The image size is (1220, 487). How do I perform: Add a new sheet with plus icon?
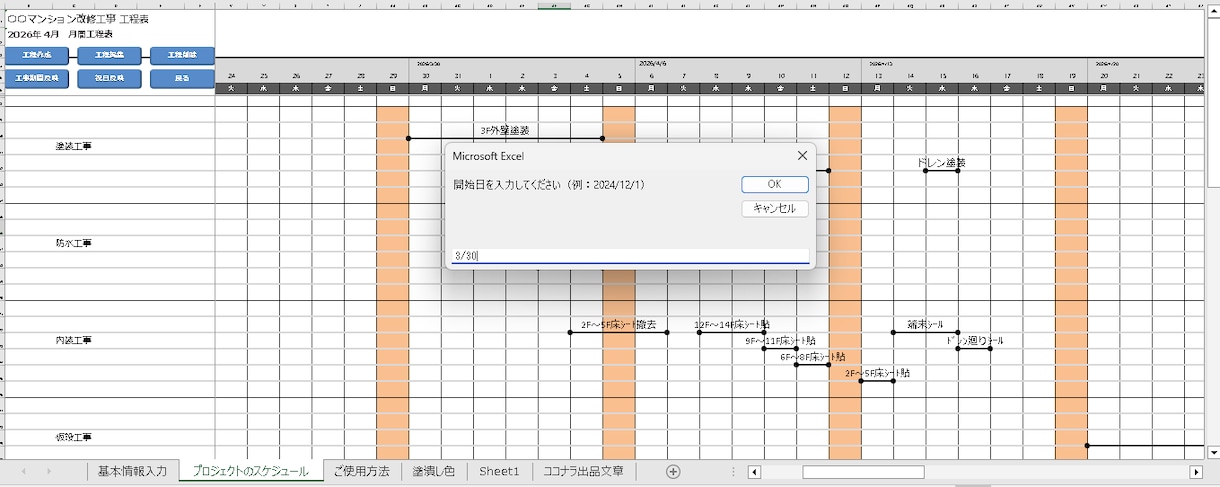[x=673, y=472]
